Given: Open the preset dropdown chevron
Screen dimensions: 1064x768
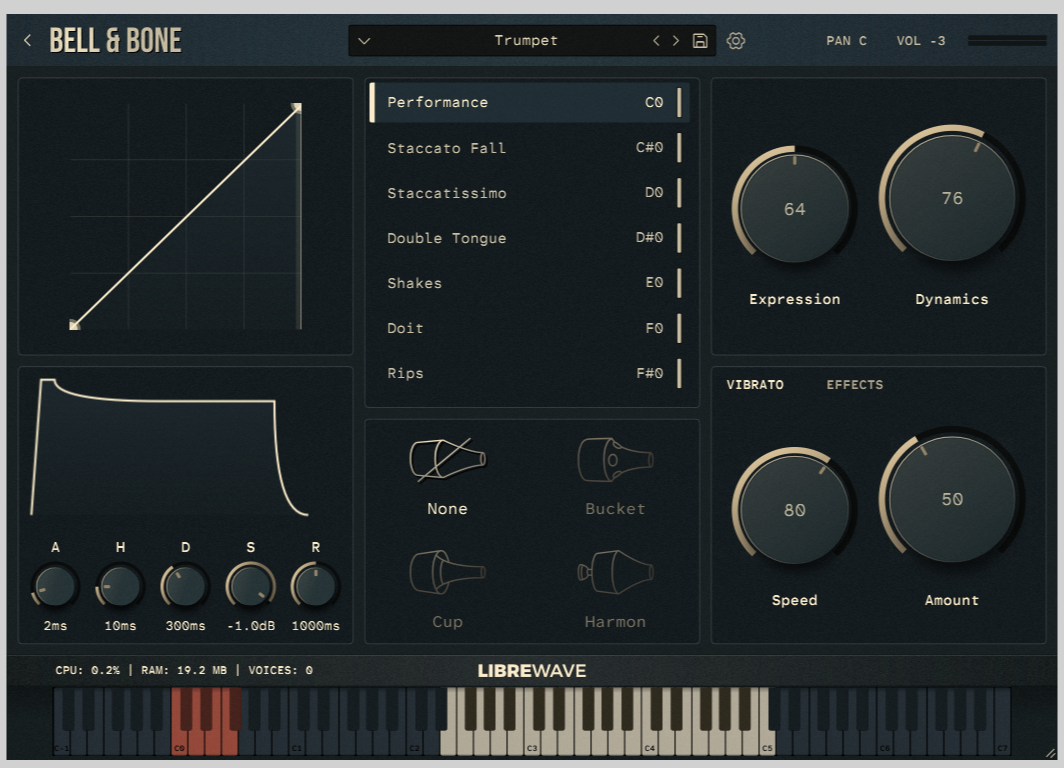Looking at the screenshot, I should 364,41.
